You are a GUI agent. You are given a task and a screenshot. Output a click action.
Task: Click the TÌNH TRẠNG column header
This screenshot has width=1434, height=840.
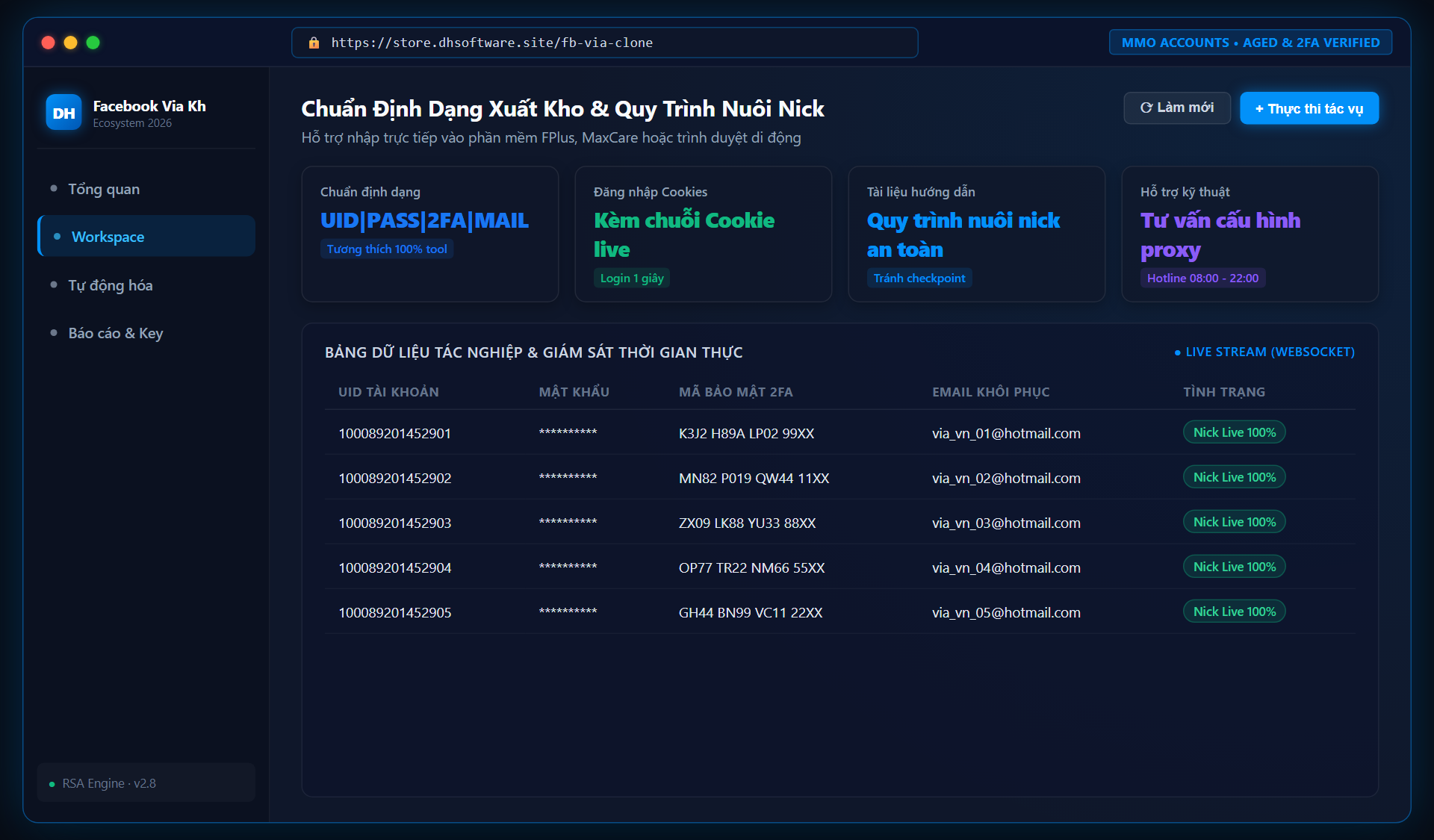1224,392
